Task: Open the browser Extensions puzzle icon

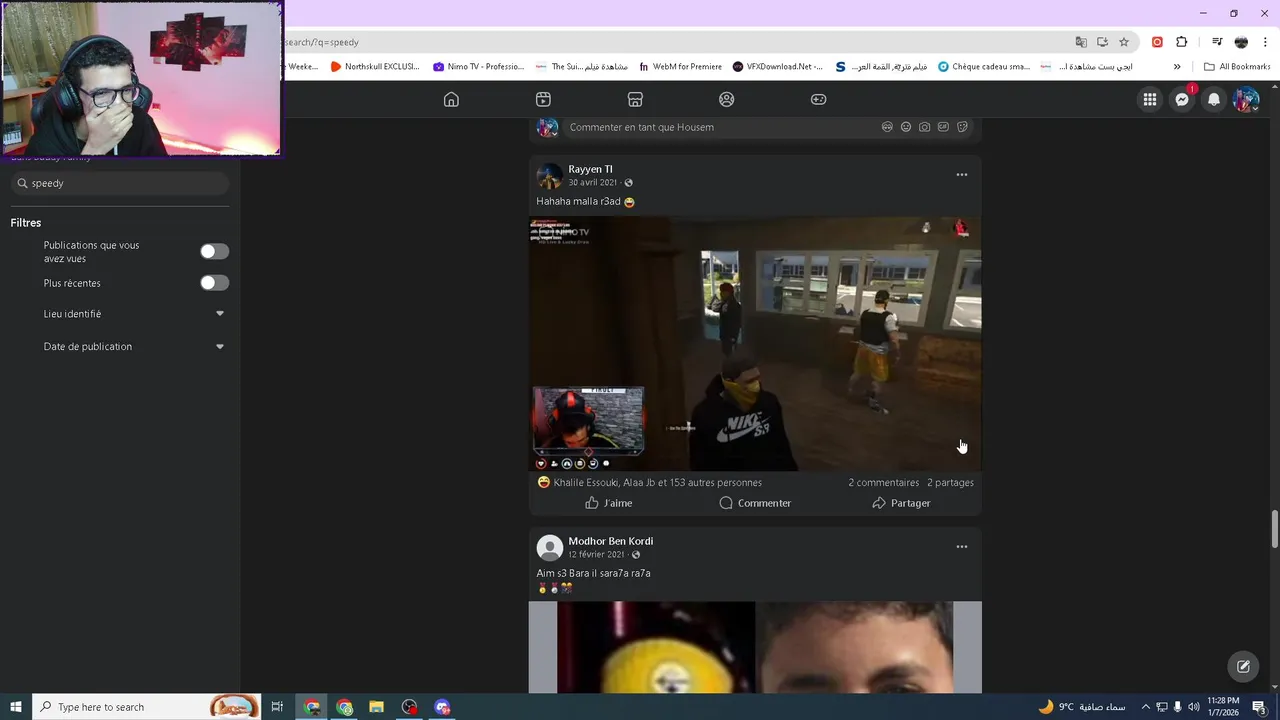Action: pyautogui.click(x=1182, y=42)
